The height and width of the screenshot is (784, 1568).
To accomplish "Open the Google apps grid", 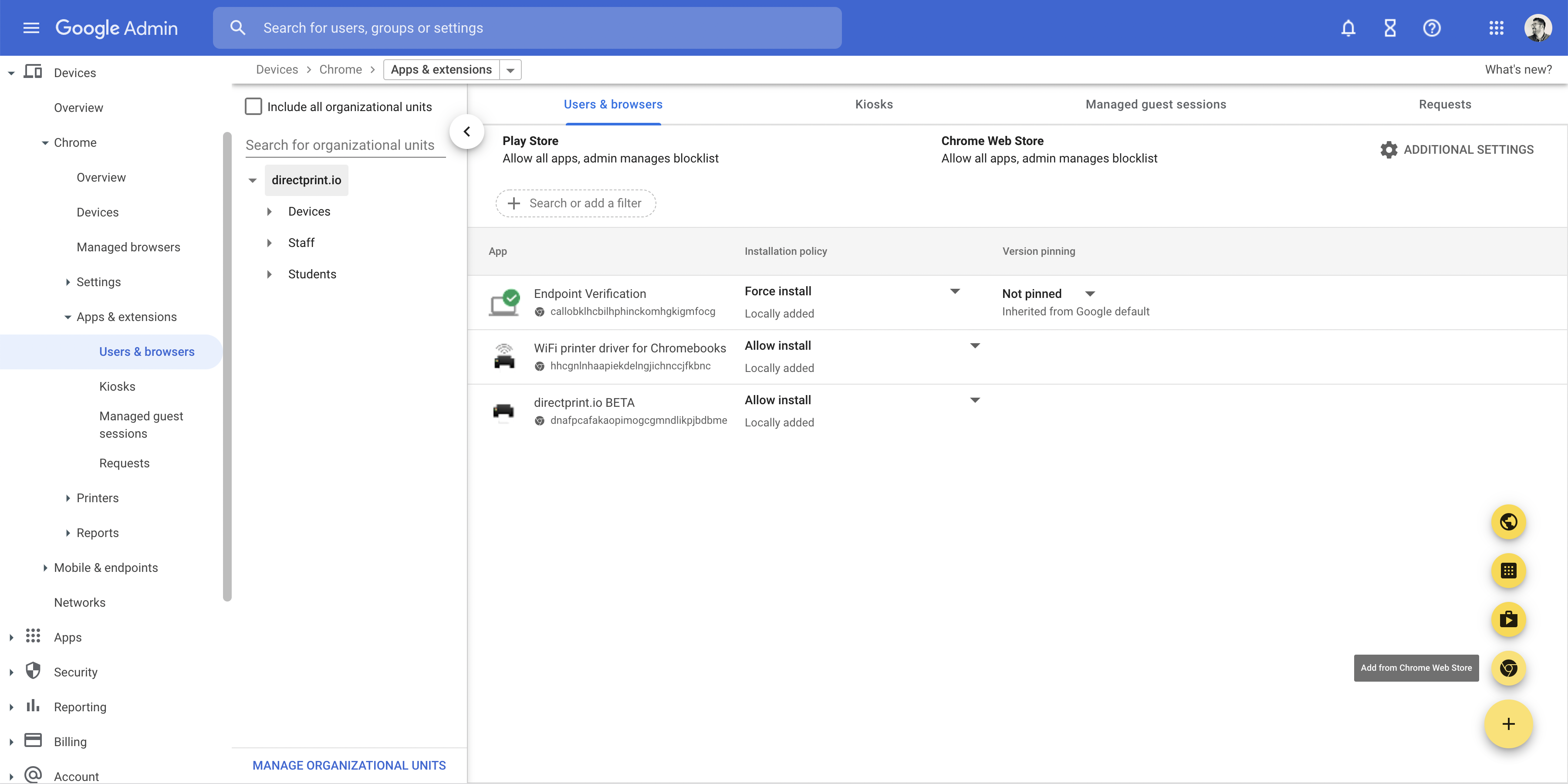I will coord(1496,28).
